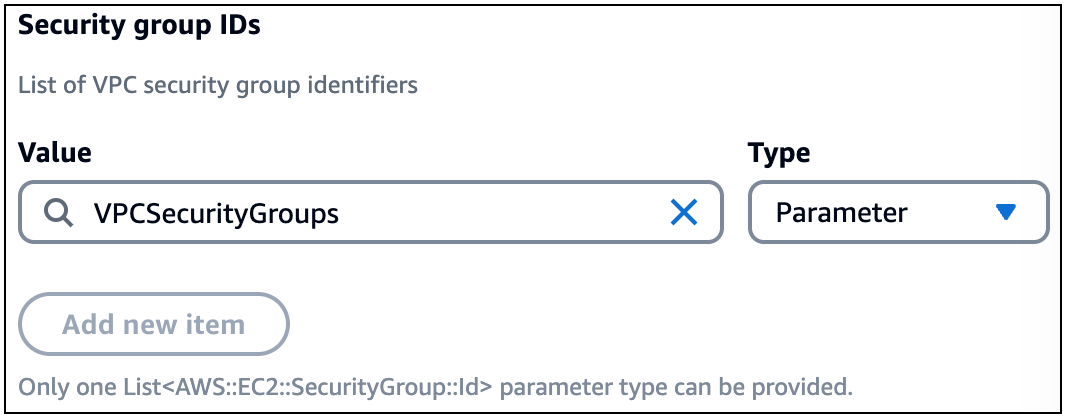Expand the Type combo box options
The width and height of the screenshot is (1066, 418).
pyautogui.click(x=898, y=212)
